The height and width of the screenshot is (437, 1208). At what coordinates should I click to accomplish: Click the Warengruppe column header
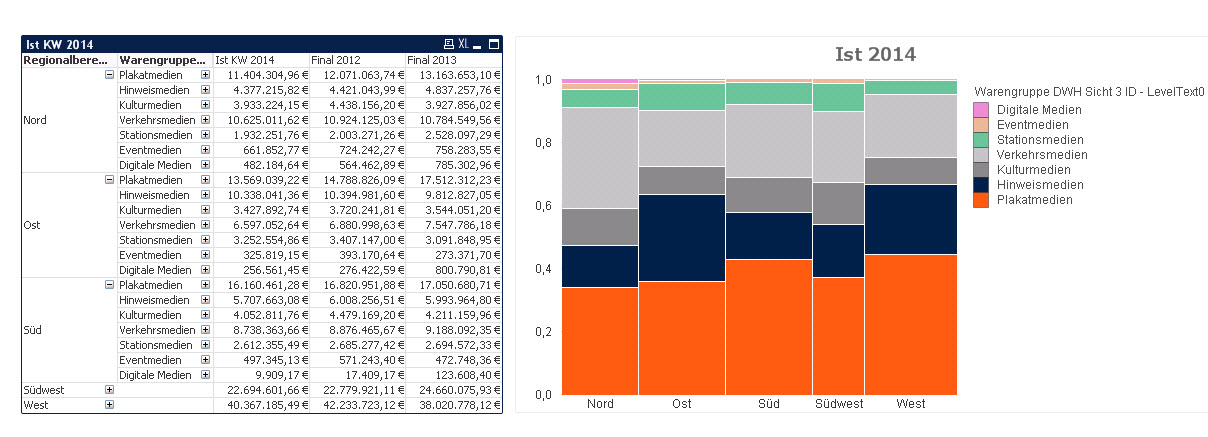pos(163,60)
